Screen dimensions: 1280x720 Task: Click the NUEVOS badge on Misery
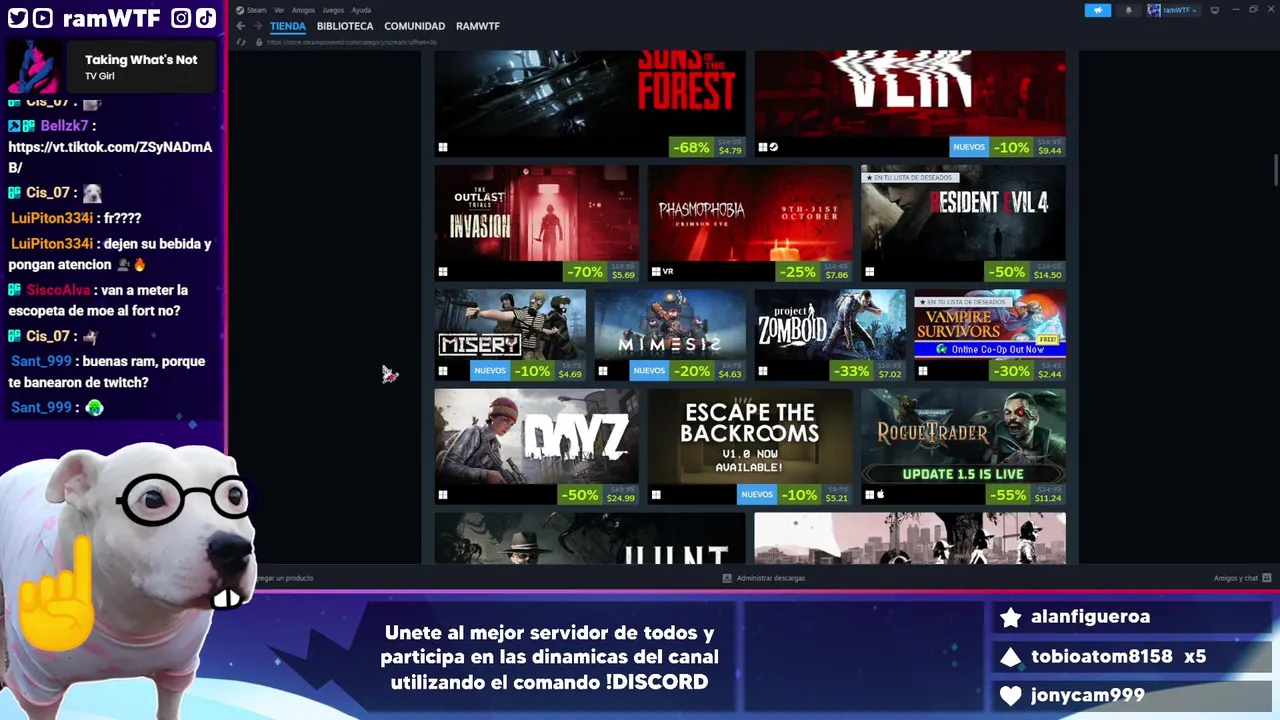pyautogui.click(x=490, y=371)
